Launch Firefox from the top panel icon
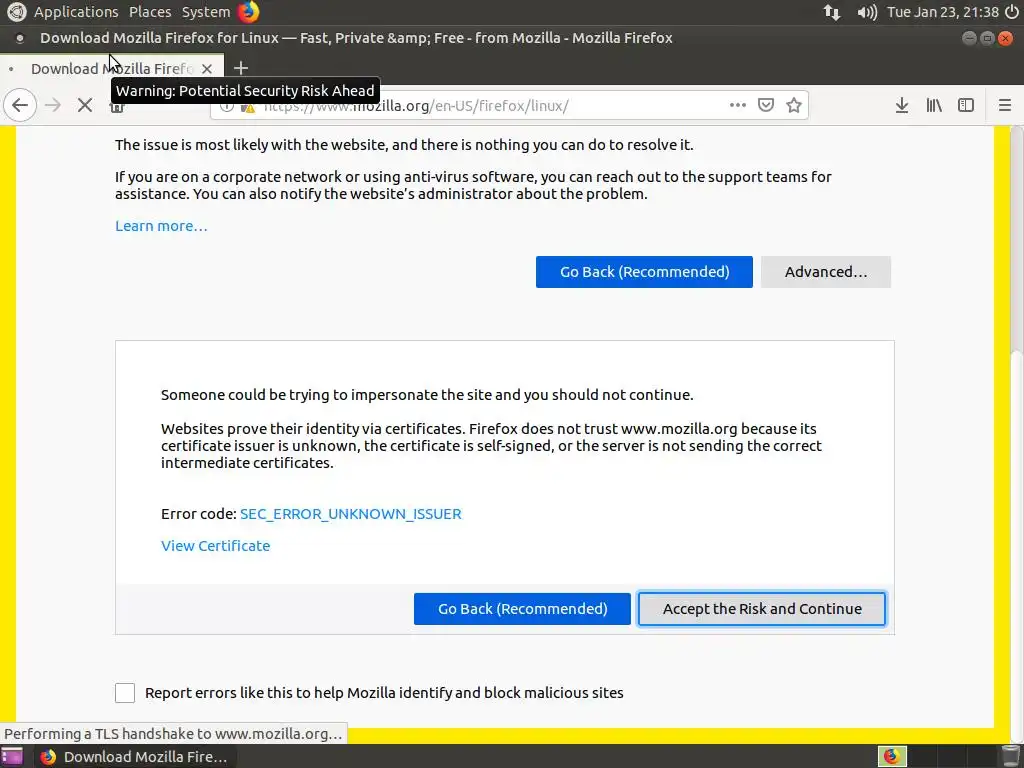 pyautogui.click(x=248, y=12)
